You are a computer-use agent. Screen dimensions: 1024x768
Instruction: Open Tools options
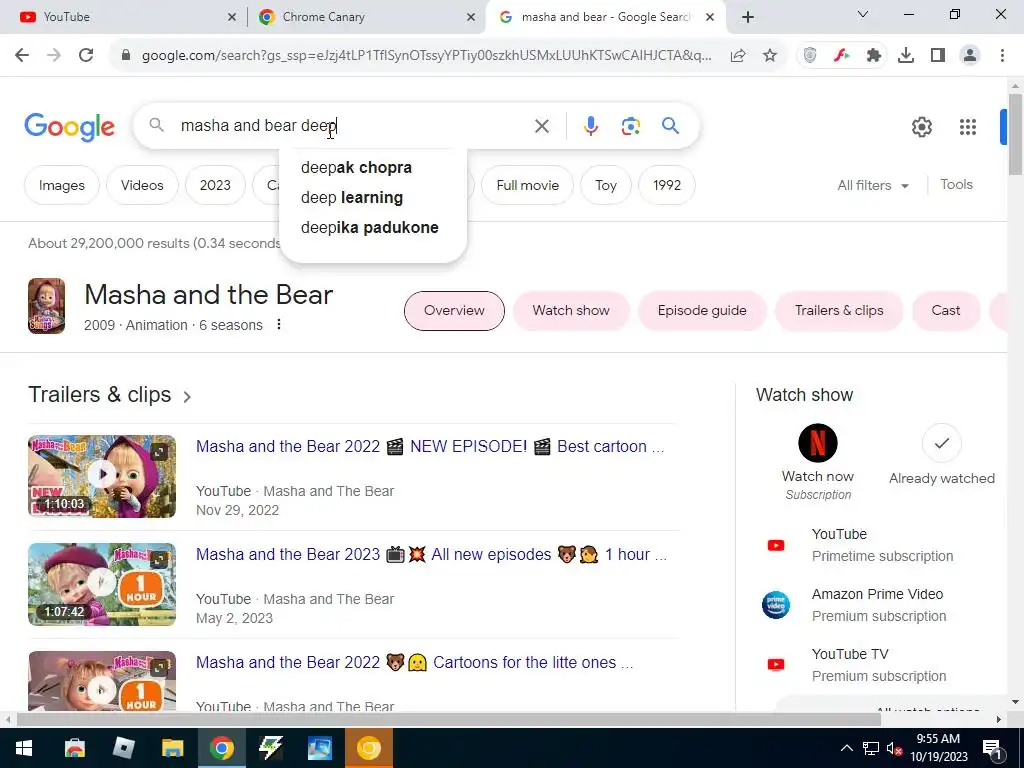pos(956,185)
